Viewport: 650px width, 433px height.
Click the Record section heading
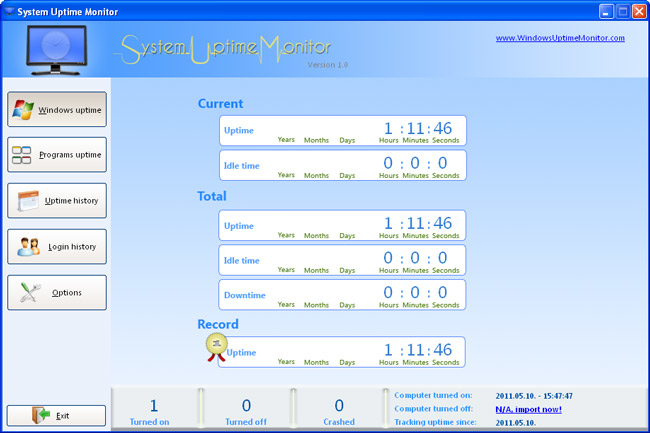tap(218, 324)
